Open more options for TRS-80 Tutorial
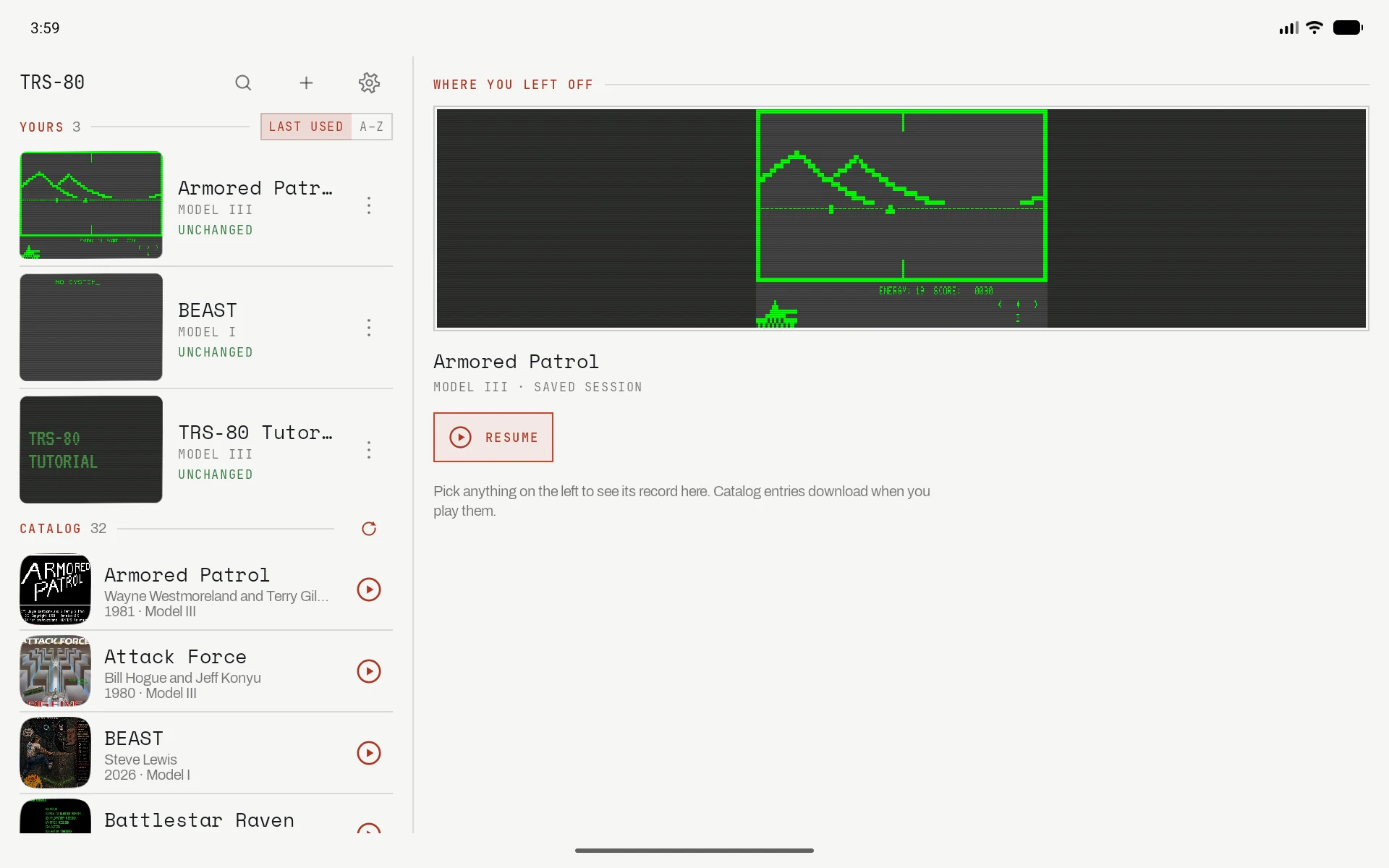The width and height of the screenshot is (1389, 868). 369,450
